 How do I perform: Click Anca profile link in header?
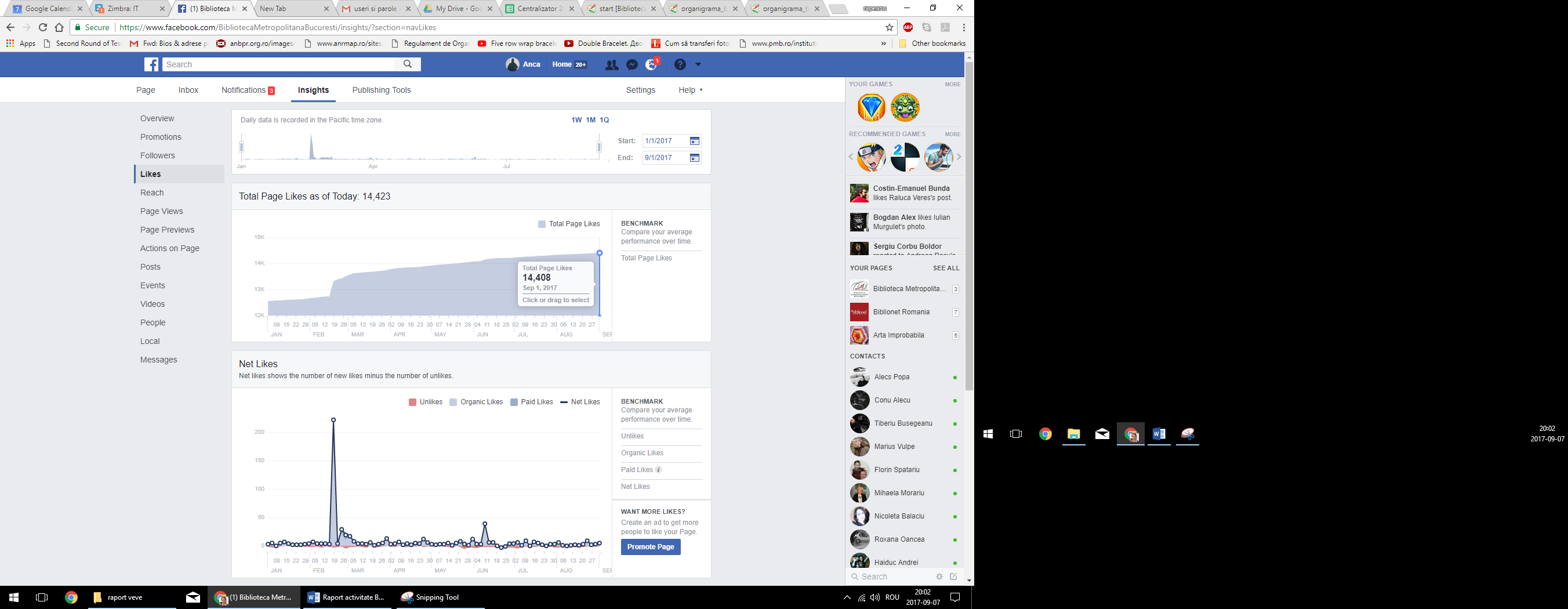click(x=524, y=64)
